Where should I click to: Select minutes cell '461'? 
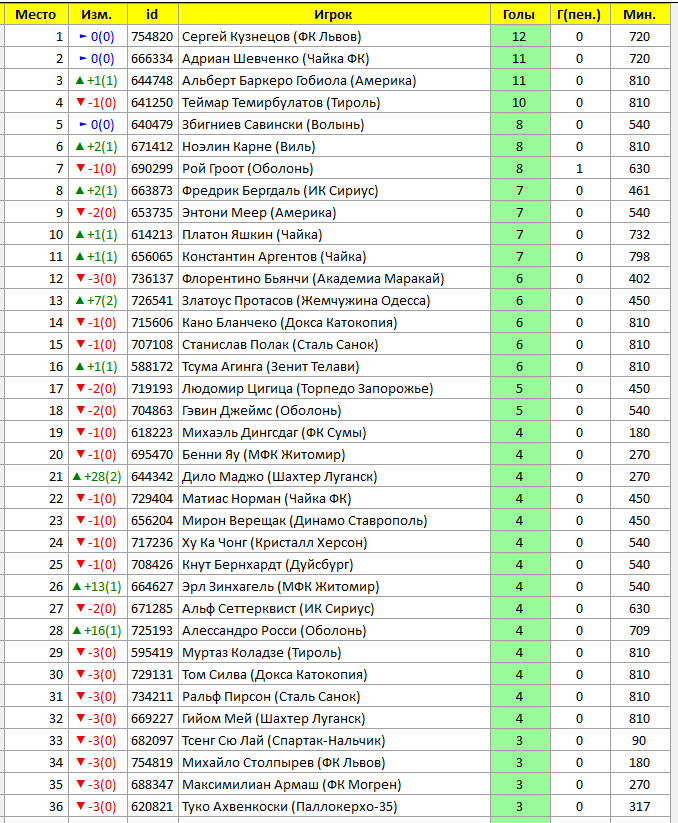[640, 191]
